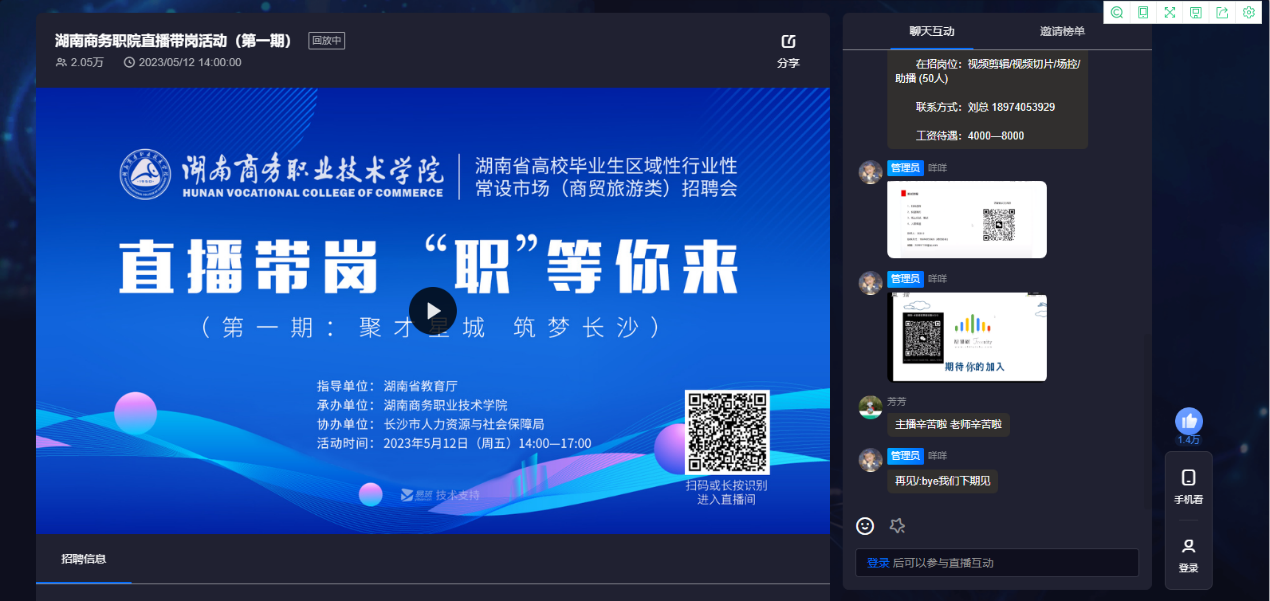Open the 聊天互动 chat tab

pos(932,31)
